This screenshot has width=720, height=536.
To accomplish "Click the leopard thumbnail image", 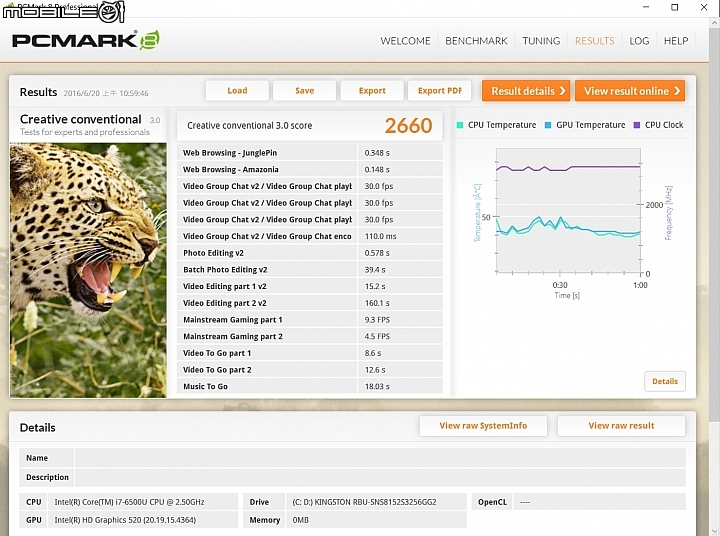I will coord(88,270).
